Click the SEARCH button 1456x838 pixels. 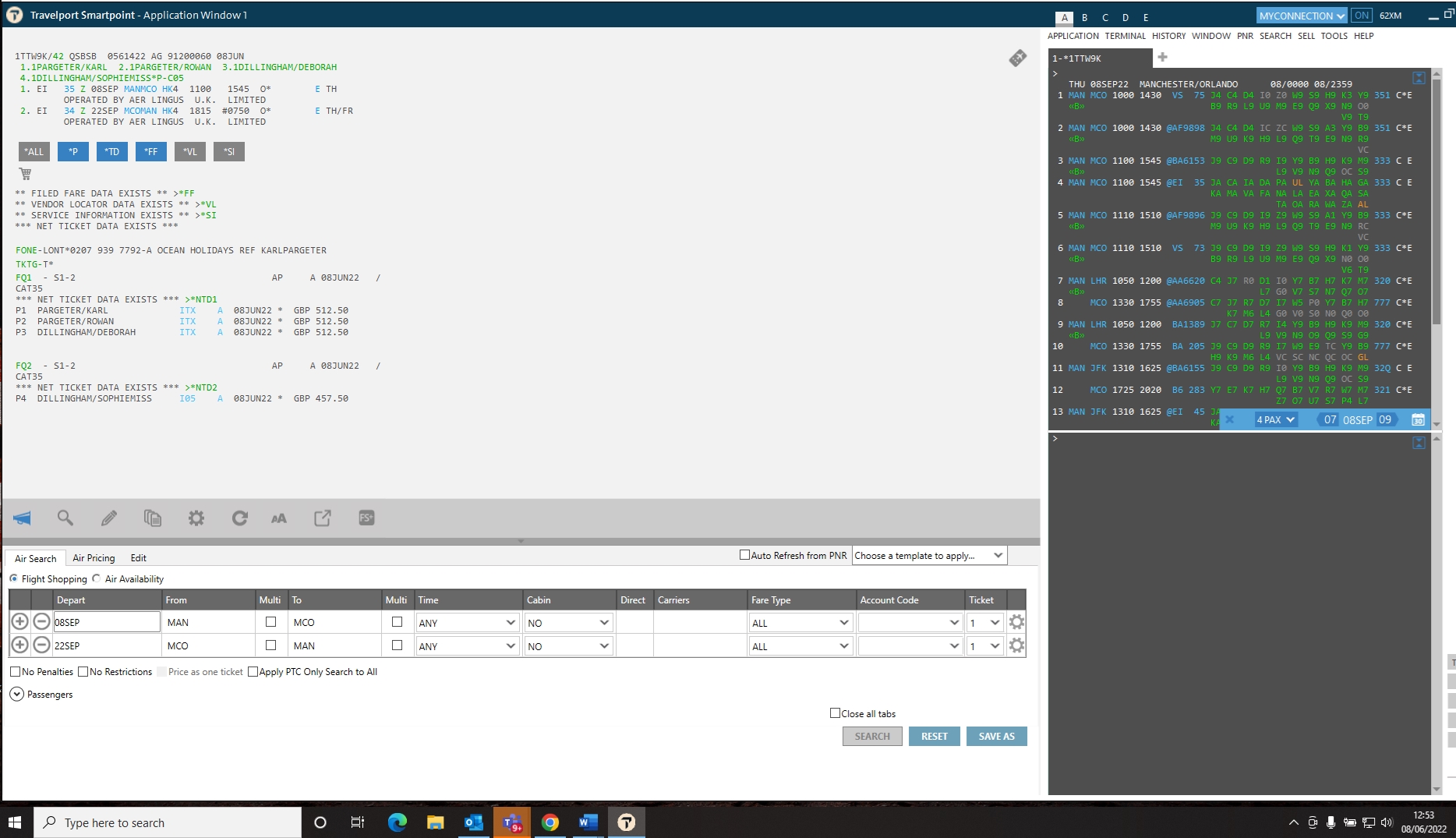point(872,736)
